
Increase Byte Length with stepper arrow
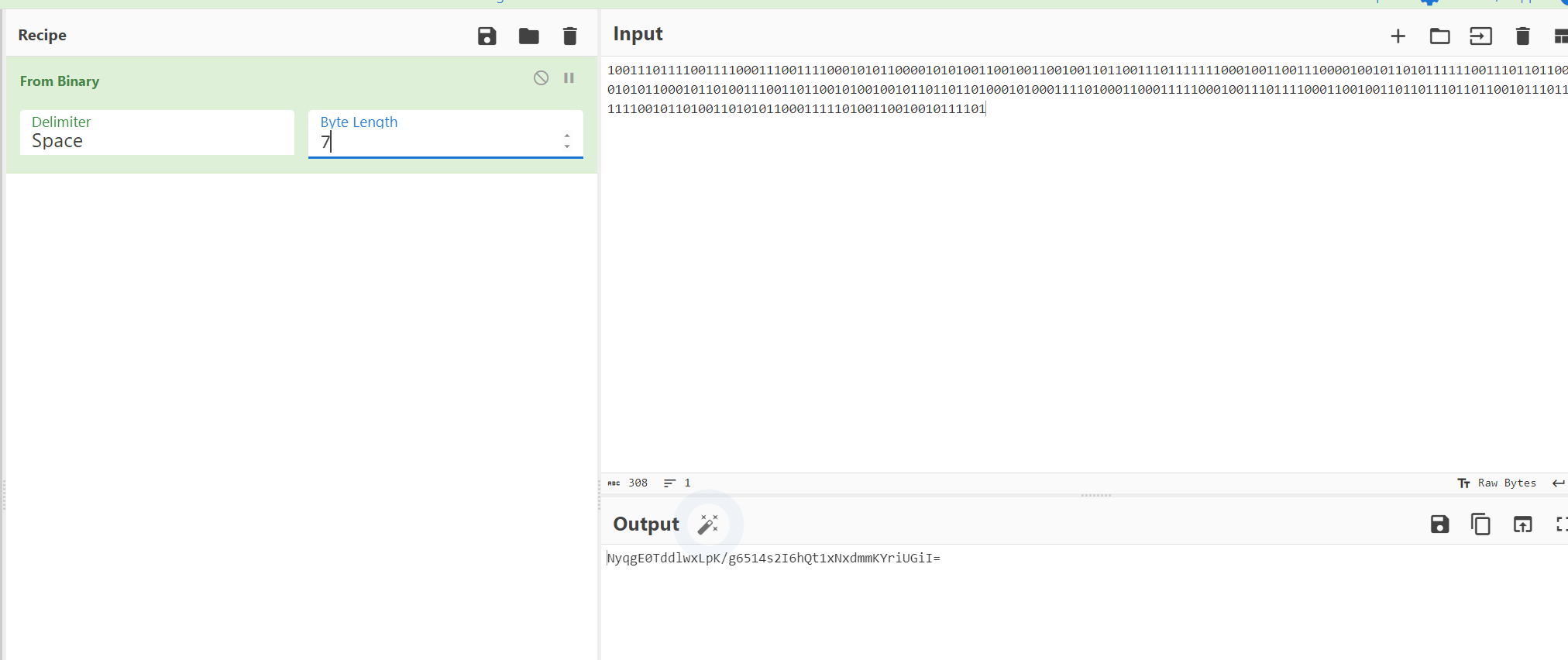tap(567, 136)
